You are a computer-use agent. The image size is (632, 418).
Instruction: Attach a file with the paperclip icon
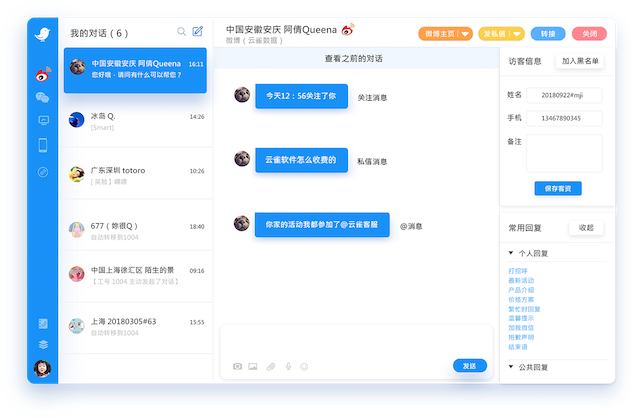coord(270,367)
